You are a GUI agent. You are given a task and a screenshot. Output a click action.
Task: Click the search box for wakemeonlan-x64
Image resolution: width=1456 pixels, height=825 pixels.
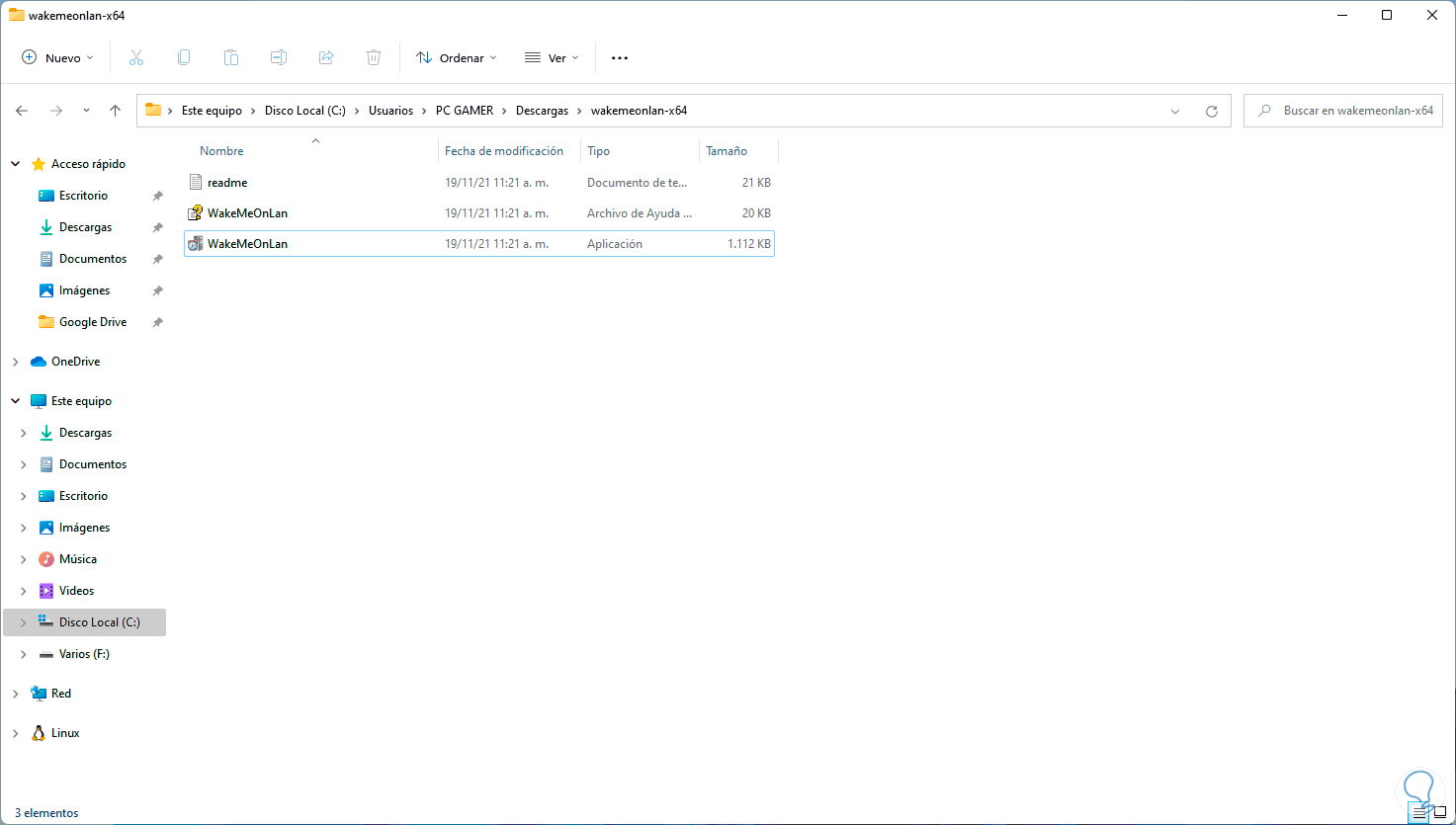[x=1343, y=111]
